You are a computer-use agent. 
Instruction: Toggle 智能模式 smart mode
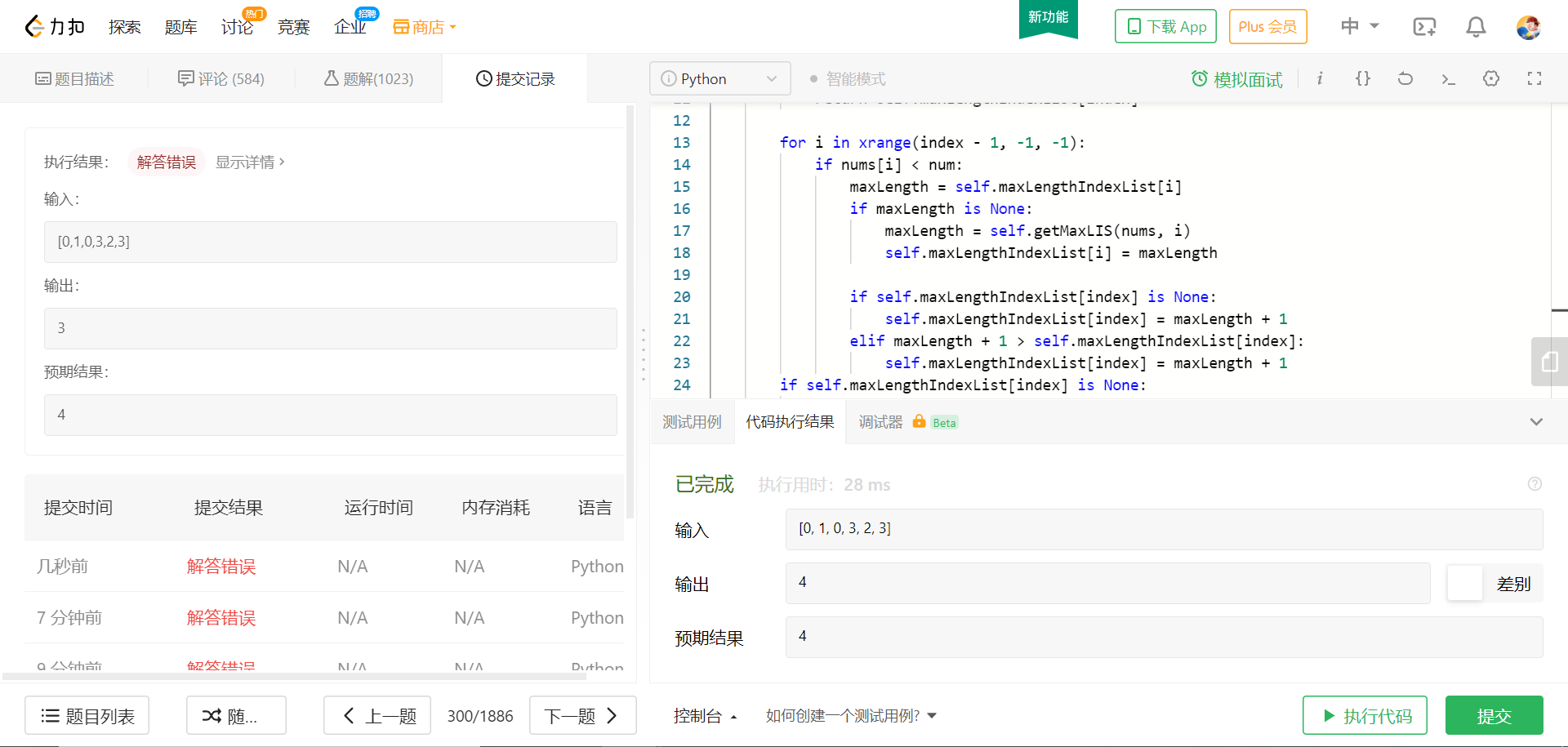pyautogui.click(x=848, y=79)
